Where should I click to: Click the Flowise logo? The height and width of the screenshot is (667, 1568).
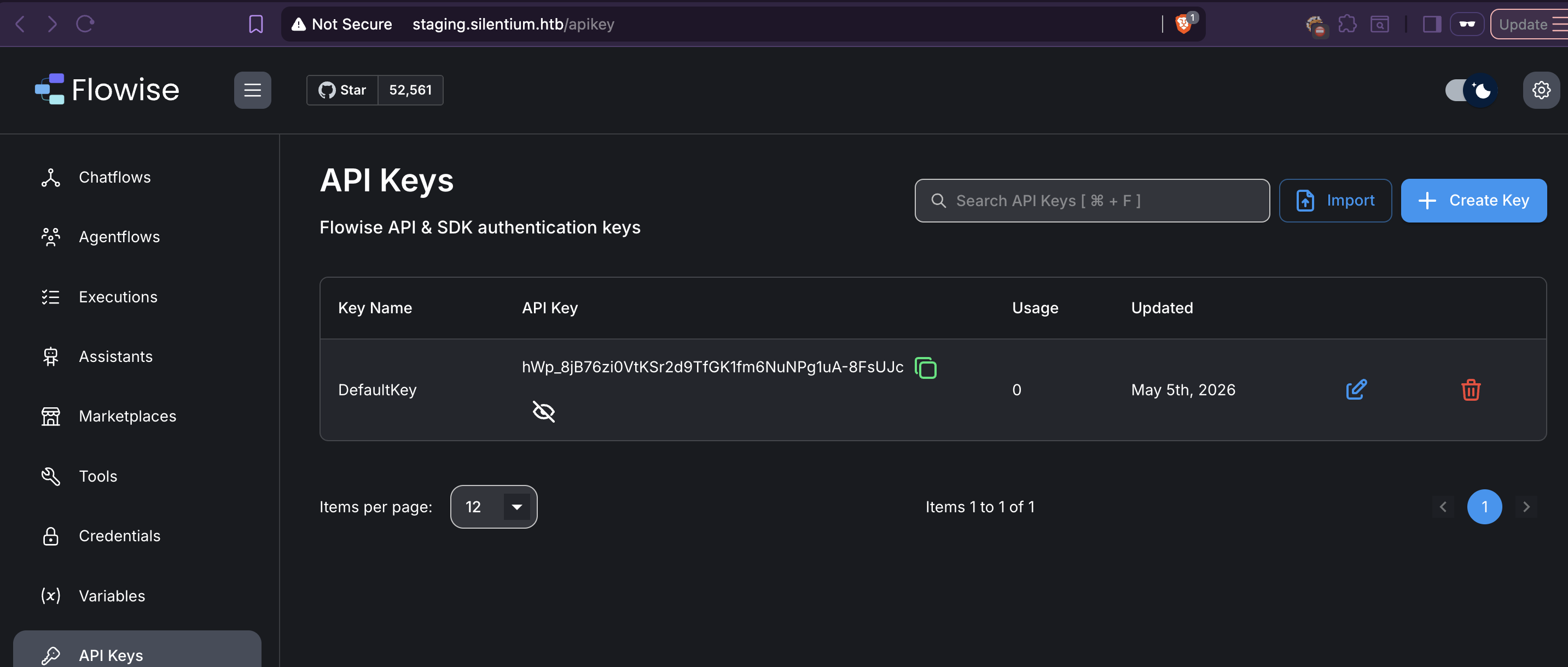[x=107, y=90]
